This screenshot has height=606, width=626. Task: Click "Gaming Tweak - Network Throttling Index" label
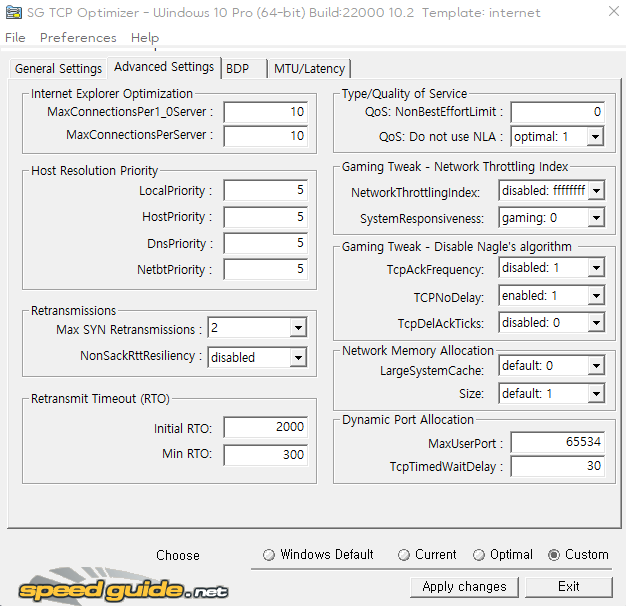point(455,166)
